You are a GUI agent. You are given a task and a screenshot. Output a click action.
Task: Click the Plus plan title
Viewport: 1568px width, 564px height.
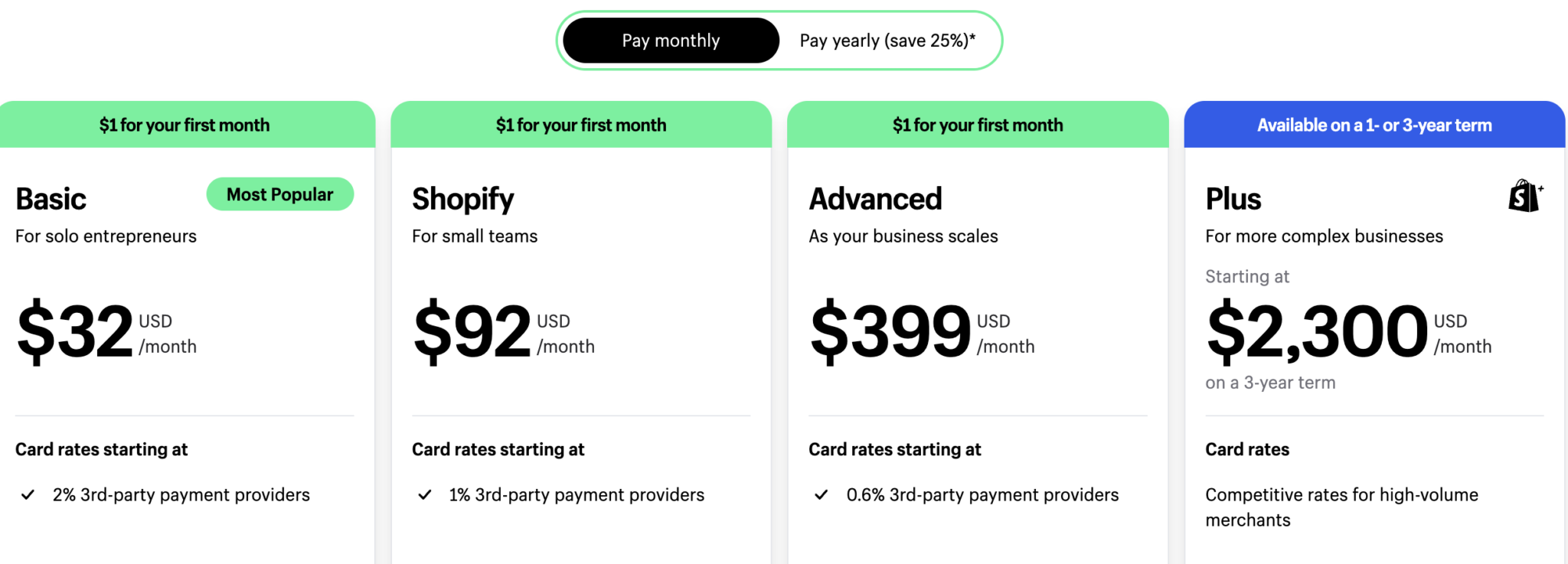coord(1233,199)
